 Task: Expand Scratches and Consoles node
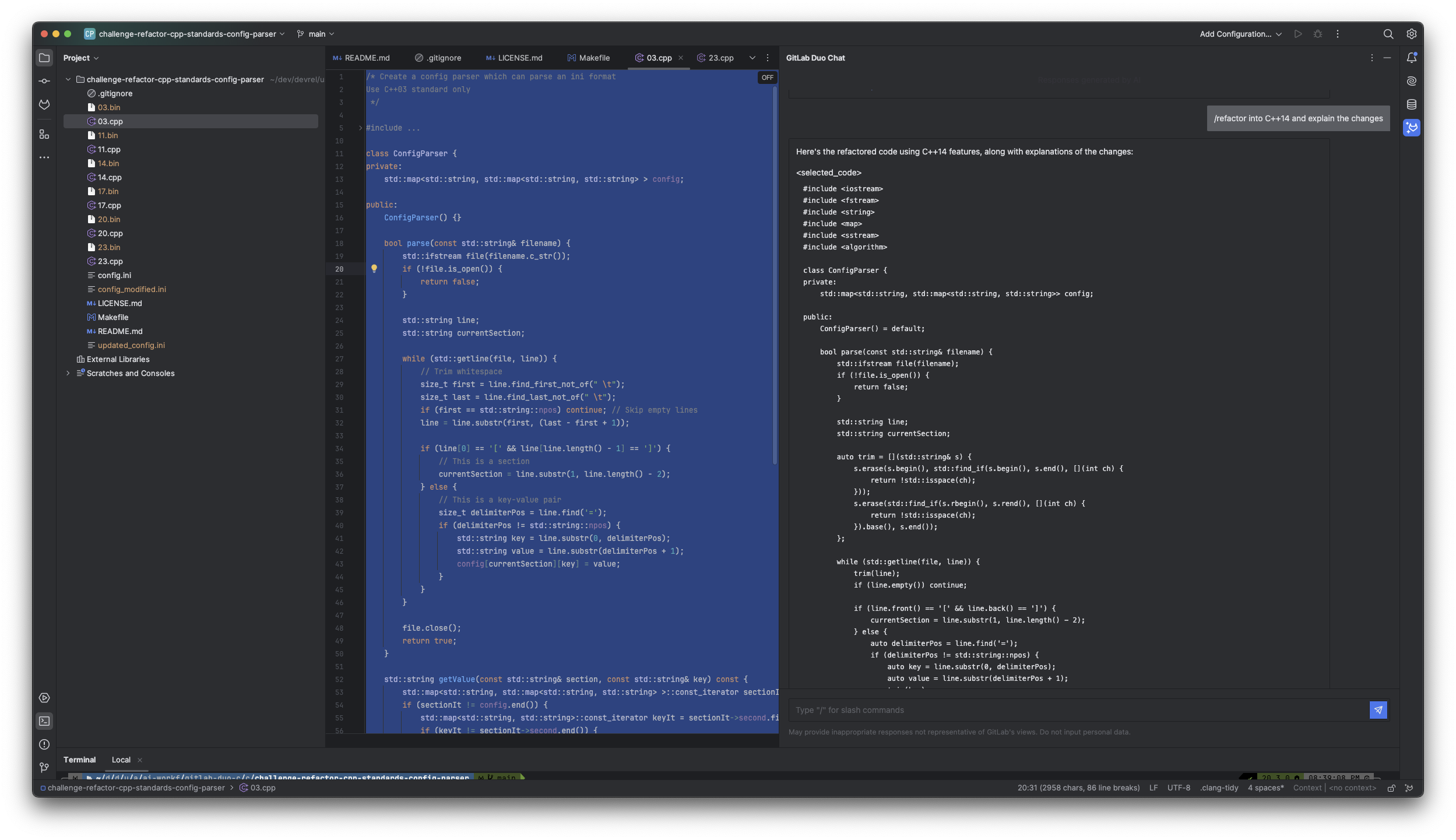coord(68,373)
